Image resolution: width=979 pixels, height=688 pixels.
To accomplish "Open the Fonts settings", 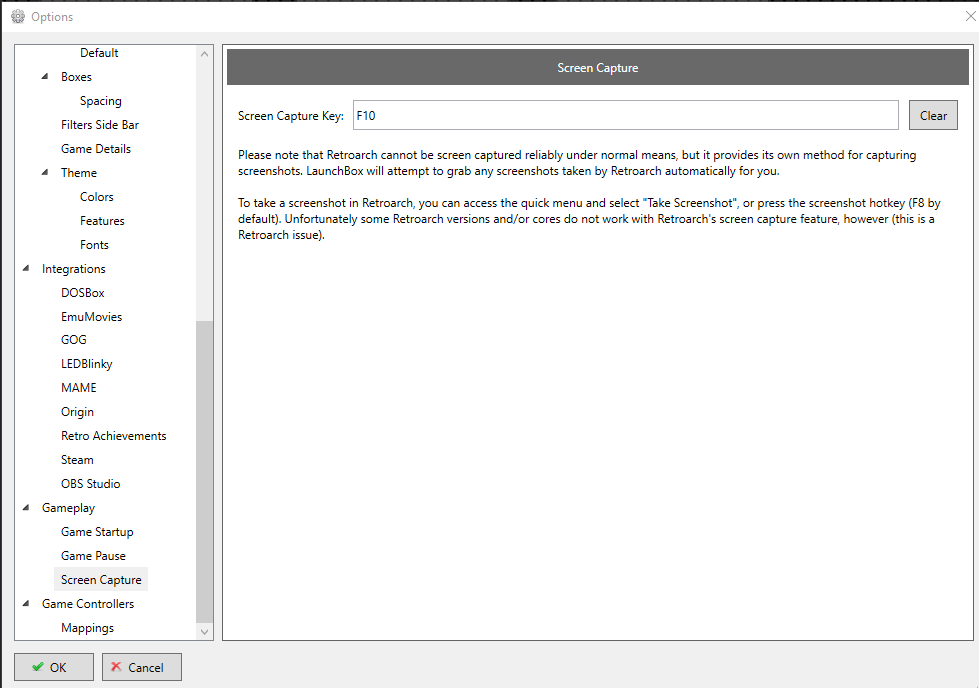I will pyautogui.click(x=94, y=245).
